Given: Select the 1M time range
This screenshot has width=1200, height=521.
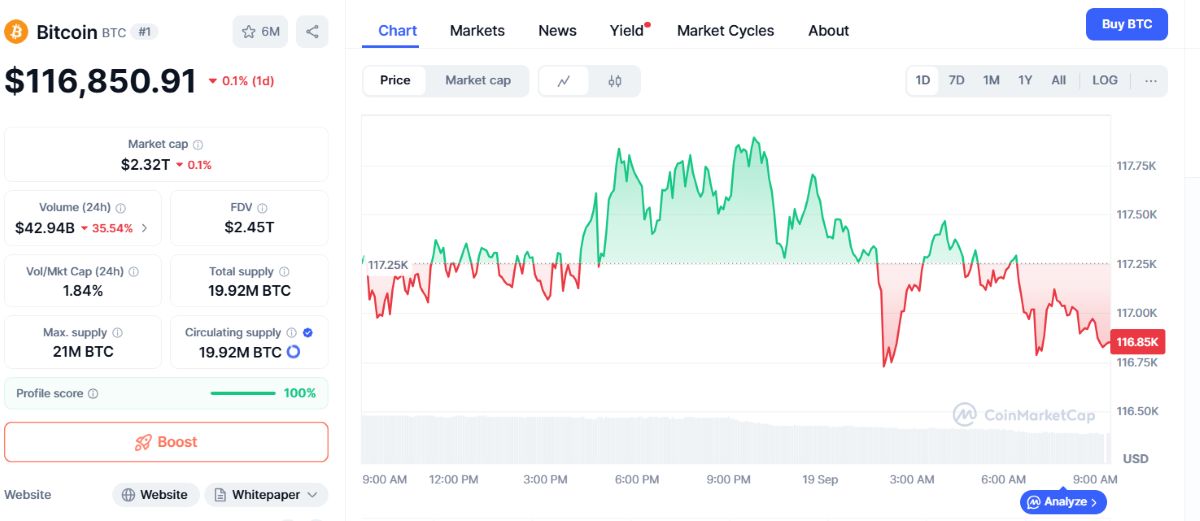Looking at the screenshot, I should (x=991, y=80).
